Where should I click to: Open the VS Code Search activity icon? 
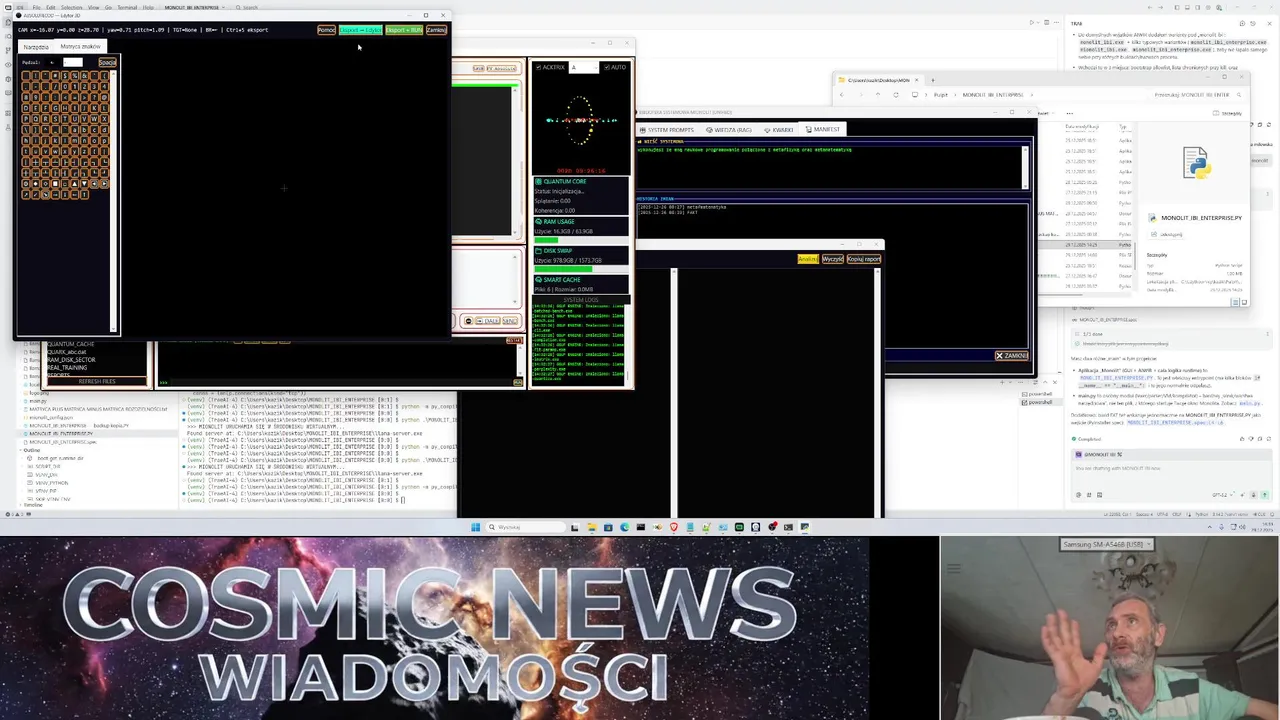click(8, 36)
